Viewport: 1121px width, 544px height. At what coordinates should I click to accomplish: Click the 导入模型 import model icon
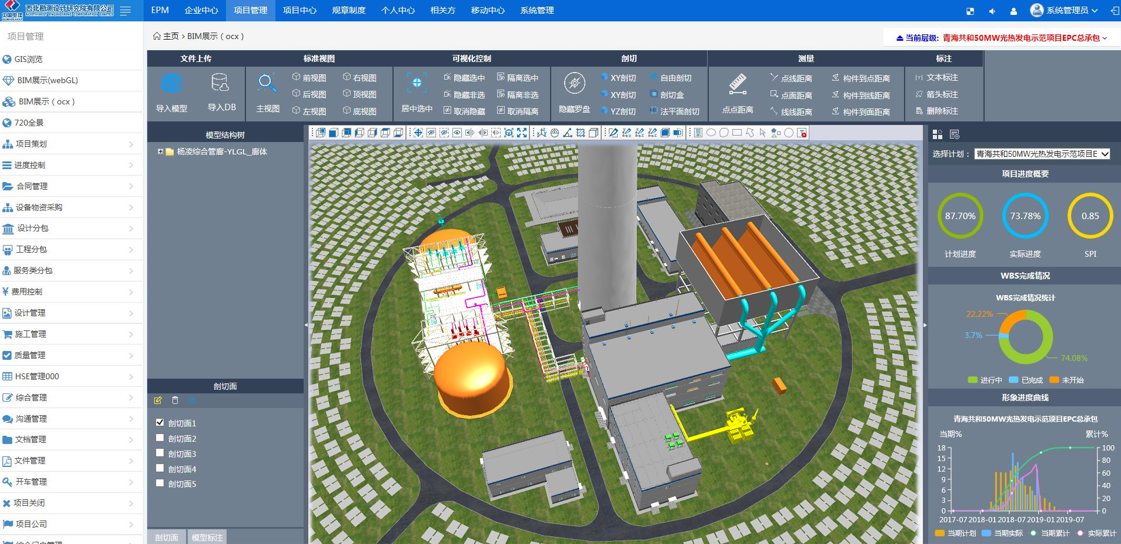[171, 86]
